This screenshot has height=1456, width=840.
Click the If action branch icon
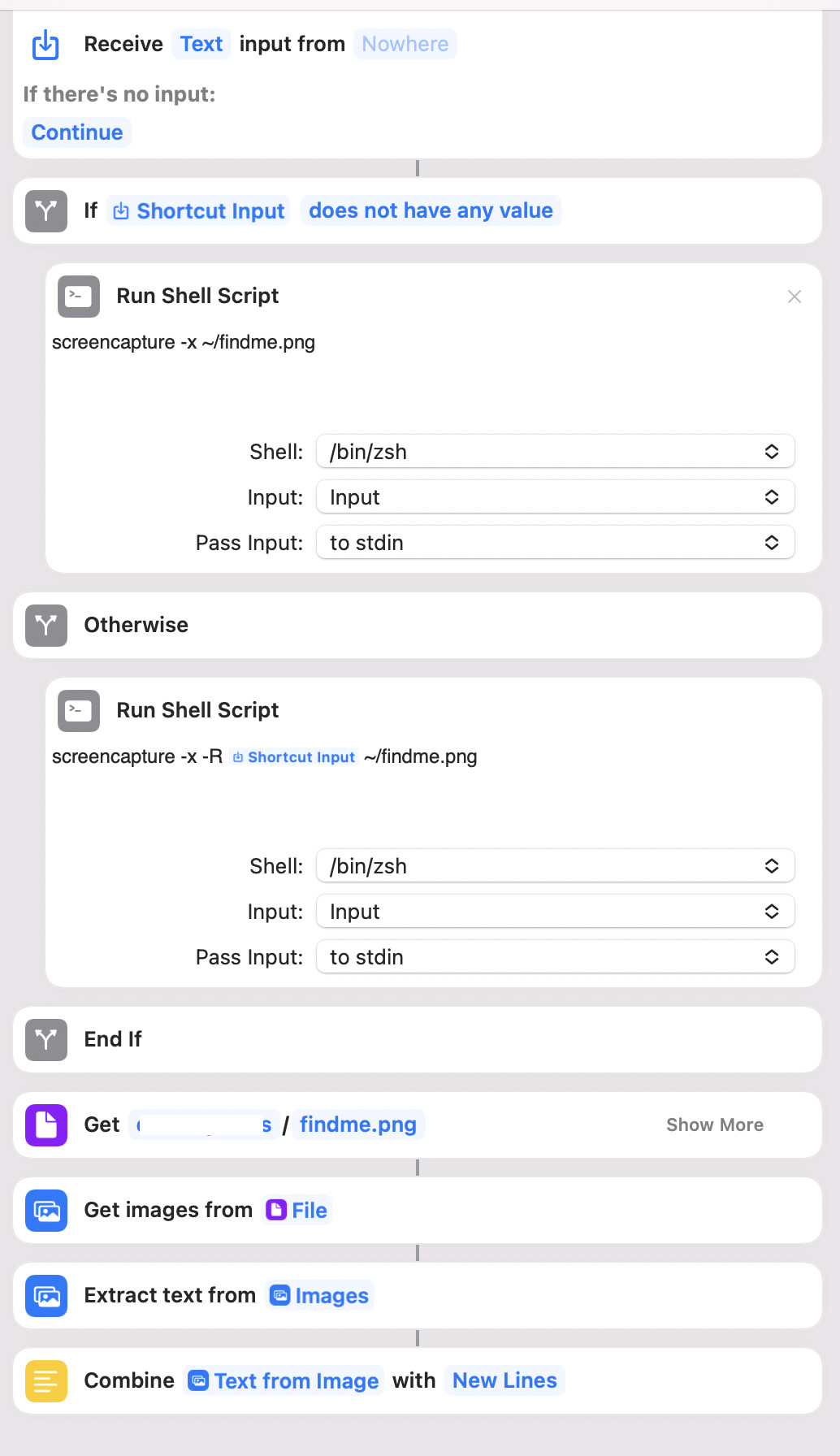[46, 211]
